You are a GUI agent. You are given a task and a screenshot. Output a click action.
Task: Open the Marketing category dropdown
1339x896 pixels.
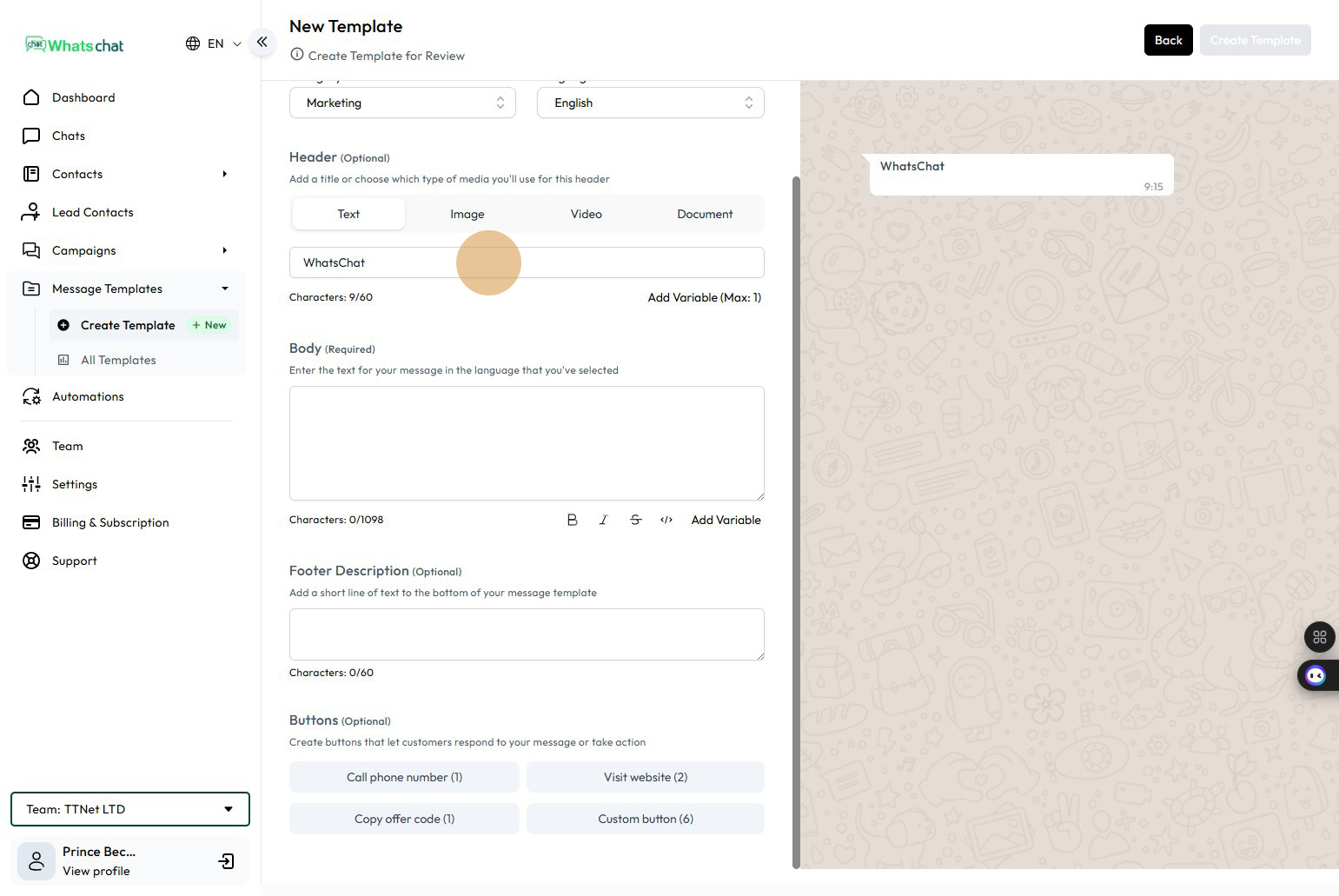click(402, 103)
